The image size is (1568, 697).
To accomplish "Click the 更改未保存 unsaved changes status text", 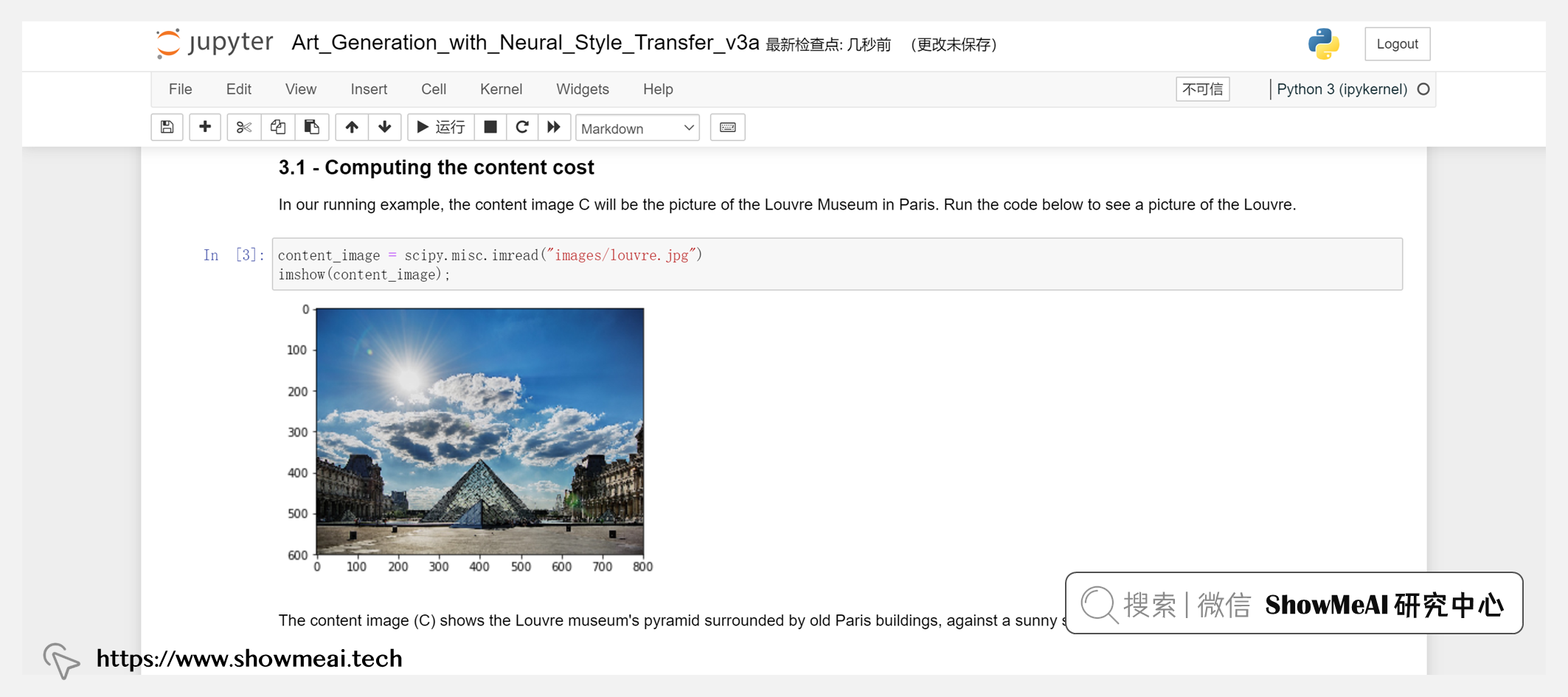I will click(954, 45).
